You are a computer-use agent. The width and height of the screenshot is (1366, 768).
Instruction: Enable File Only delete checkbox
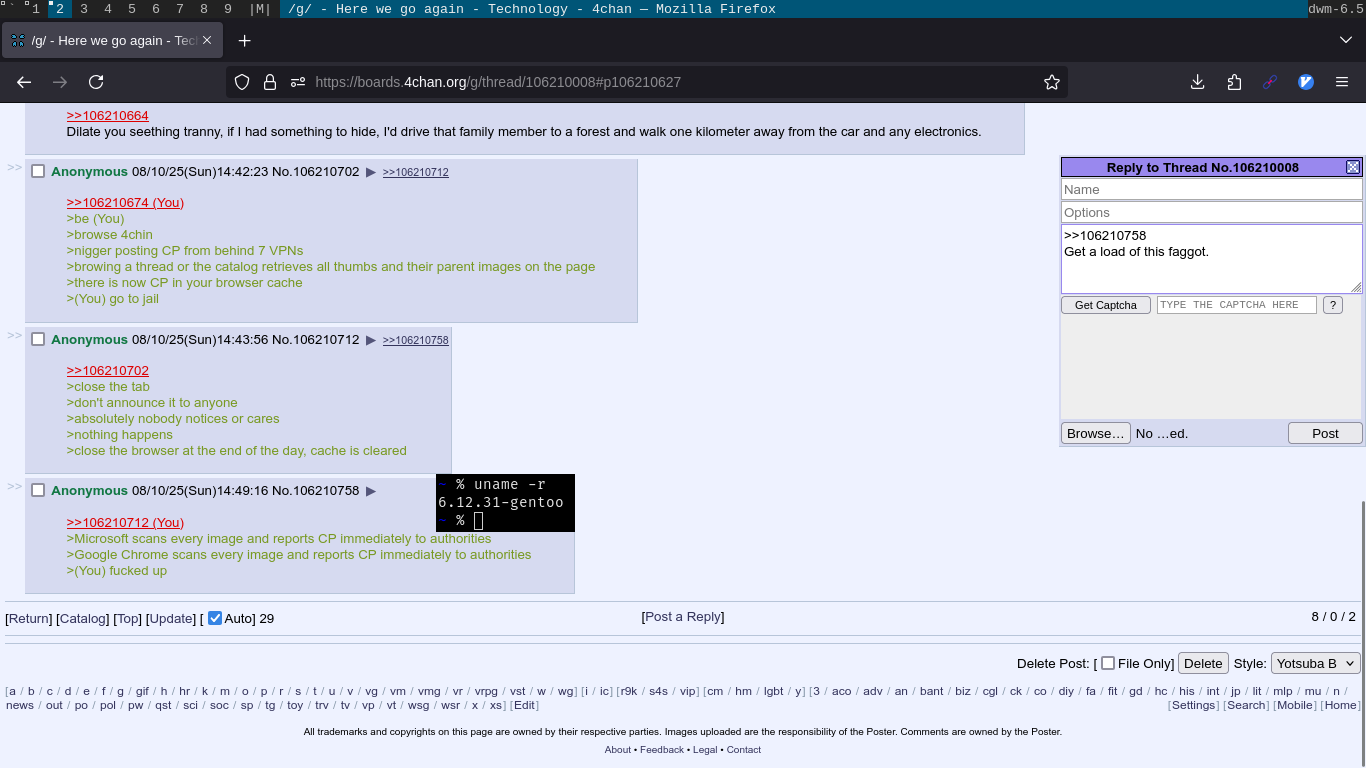[x=1108, y=663]
